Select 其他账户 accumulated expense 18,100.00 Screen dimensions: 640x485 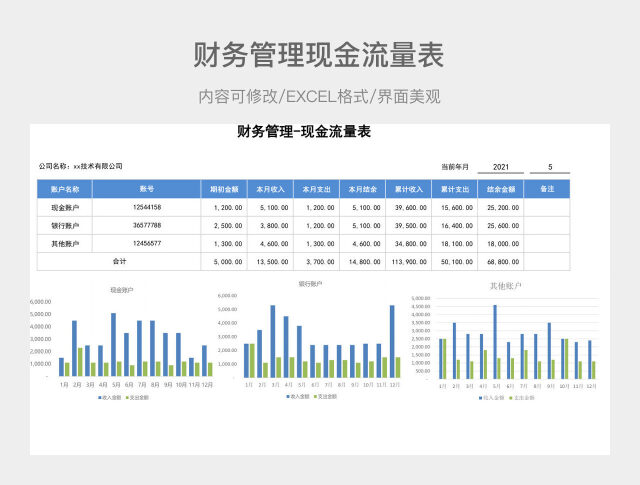457,244
